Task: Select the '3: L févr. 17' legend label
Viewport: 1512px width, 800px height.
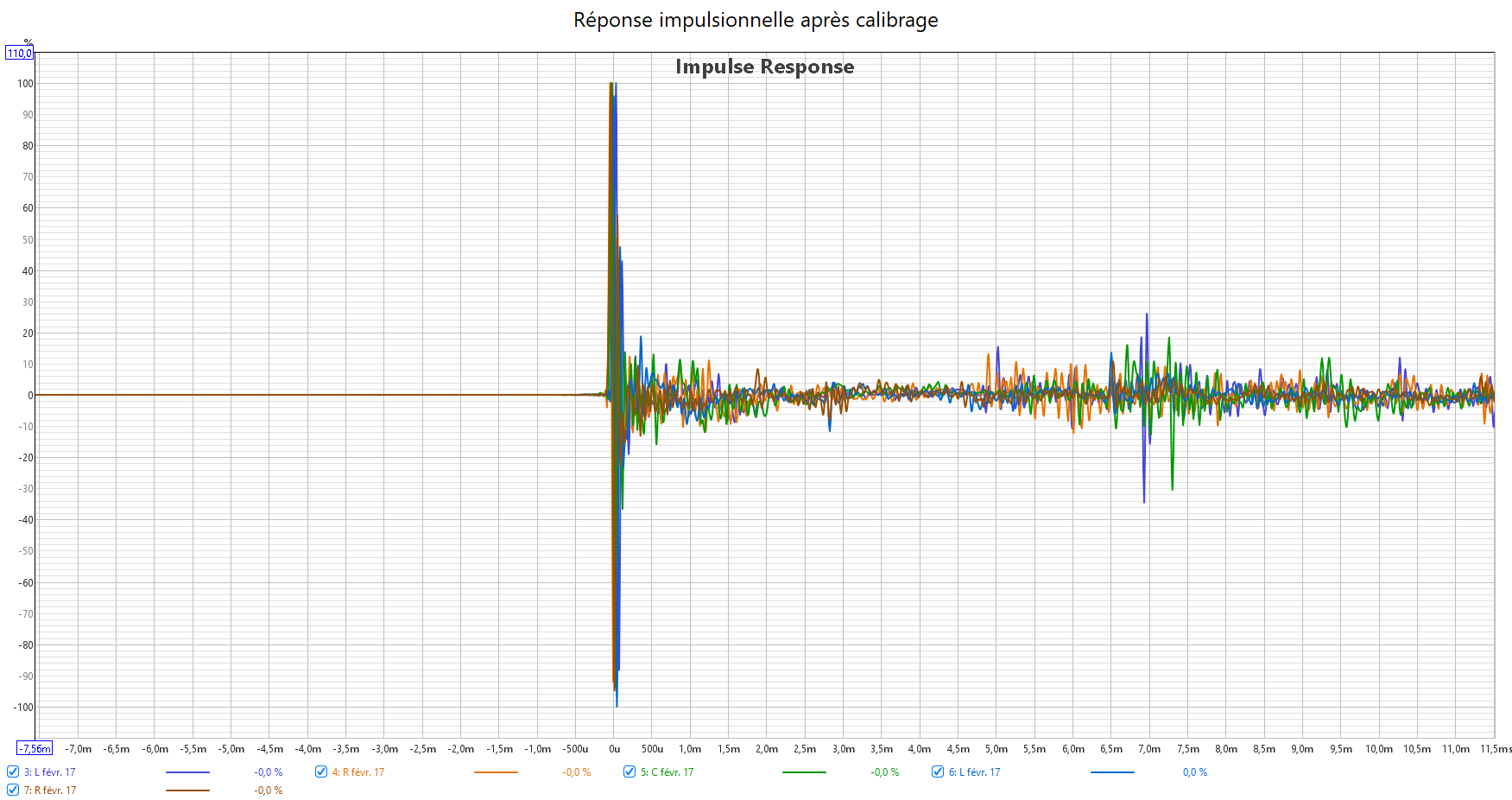Action: click(x=50, y=772)
